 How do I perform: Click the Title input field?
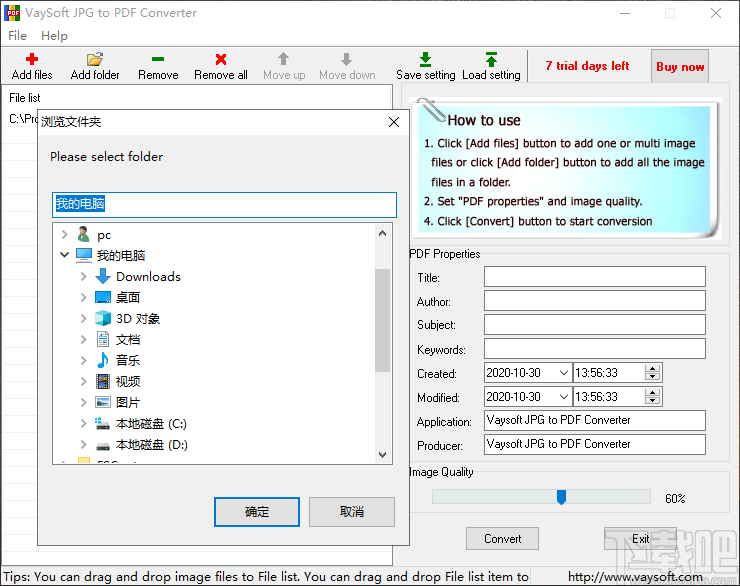point(595,276)
